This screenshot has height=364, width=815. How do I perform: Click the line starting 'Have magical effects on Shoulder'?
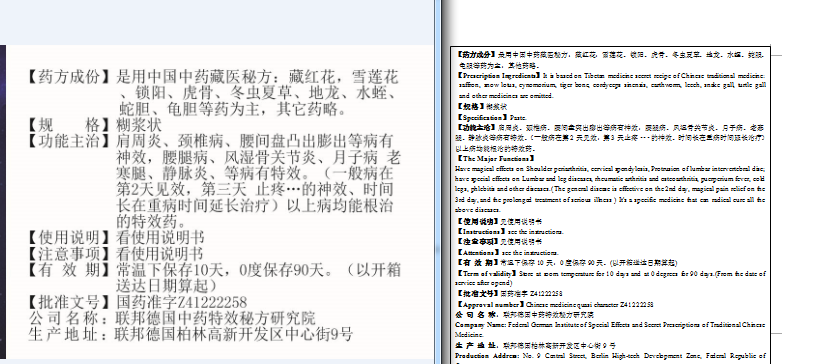tap(610, 169)
